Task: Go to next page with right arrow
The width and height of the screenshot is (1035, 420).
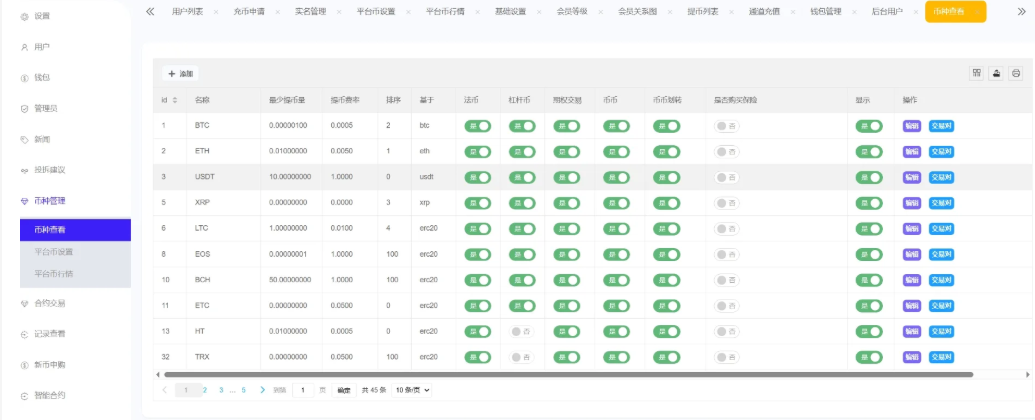Action: 263,390
